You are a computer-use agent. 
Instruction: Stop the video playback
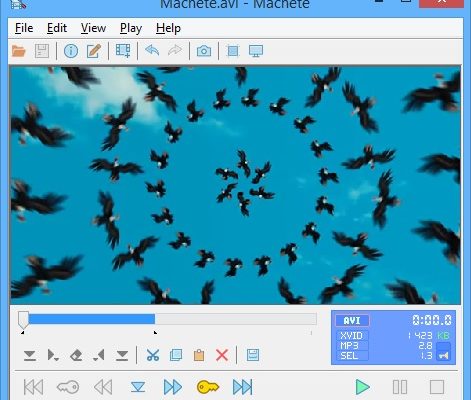point(437,387)
